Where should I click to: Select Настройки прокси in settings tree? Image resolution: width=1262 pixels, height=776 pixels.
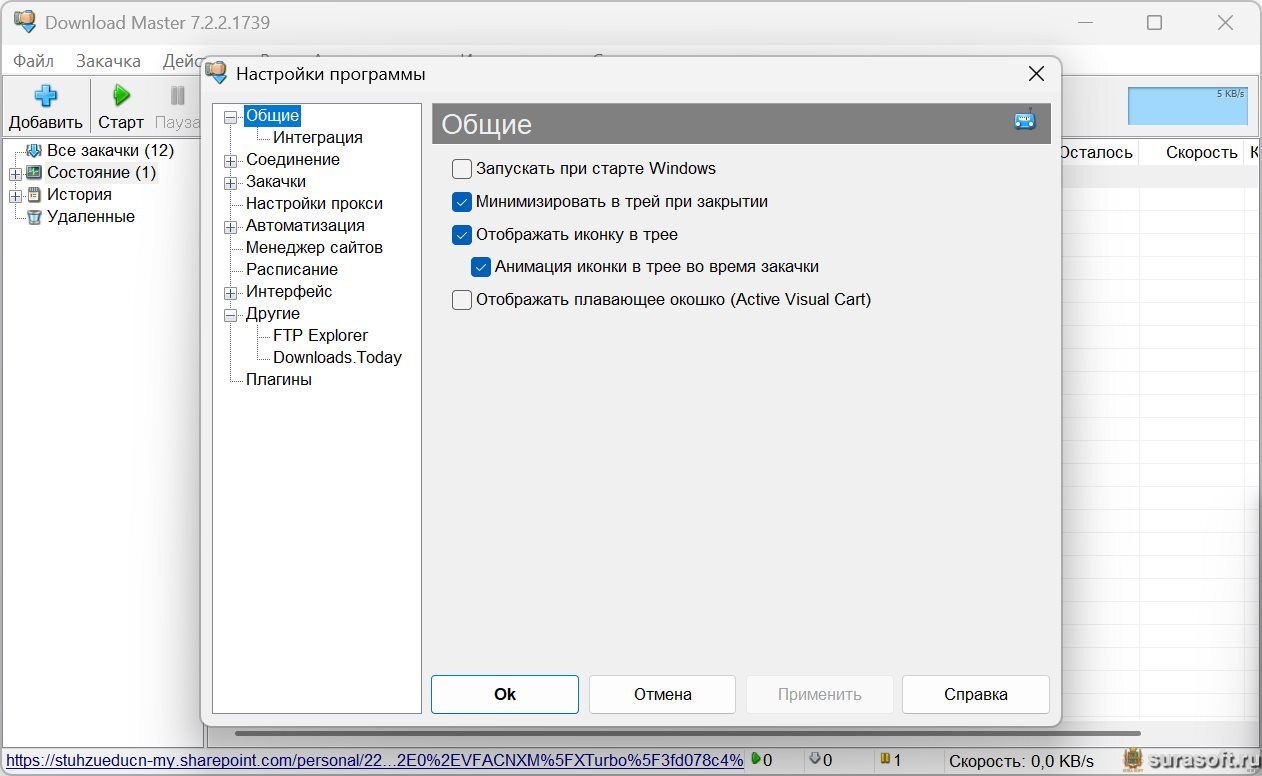tap(314, 204)
